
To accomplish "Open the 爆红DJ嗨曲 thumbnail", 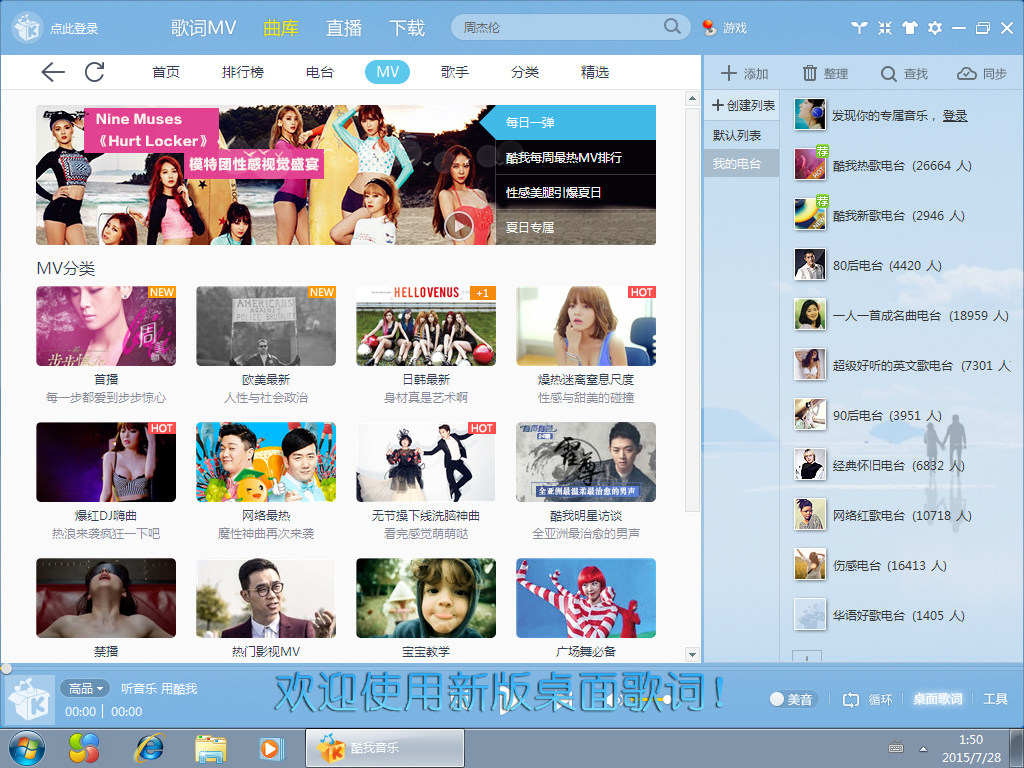I will [106, 462].
